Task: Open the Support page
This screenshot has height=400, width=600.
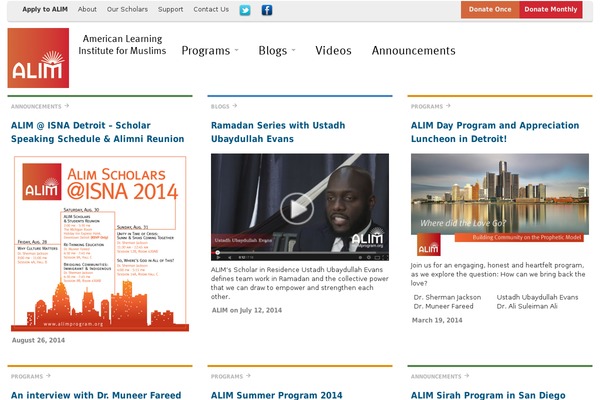Action: 171,9
